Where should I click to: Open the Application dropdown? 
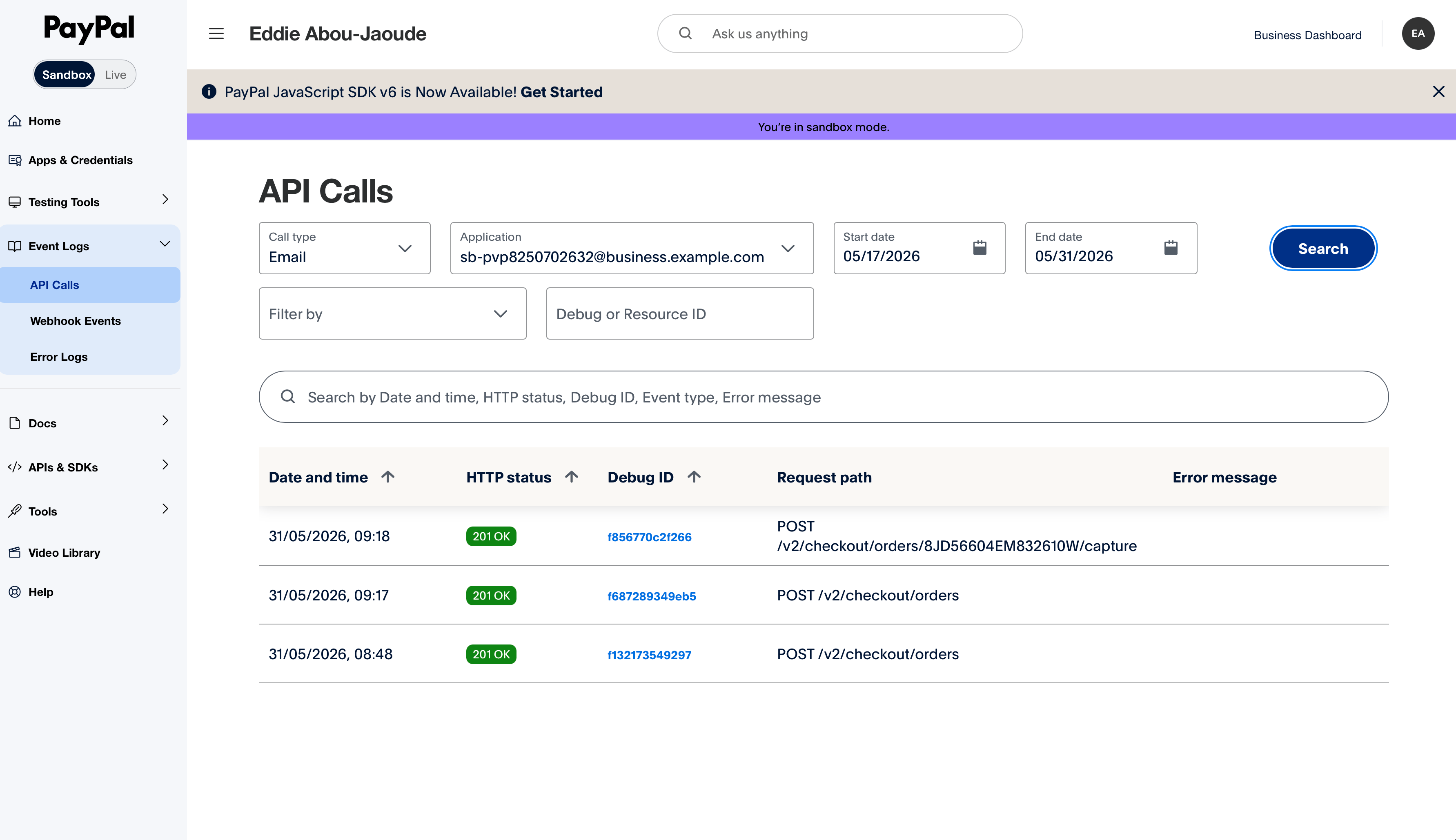click(632, 248)
